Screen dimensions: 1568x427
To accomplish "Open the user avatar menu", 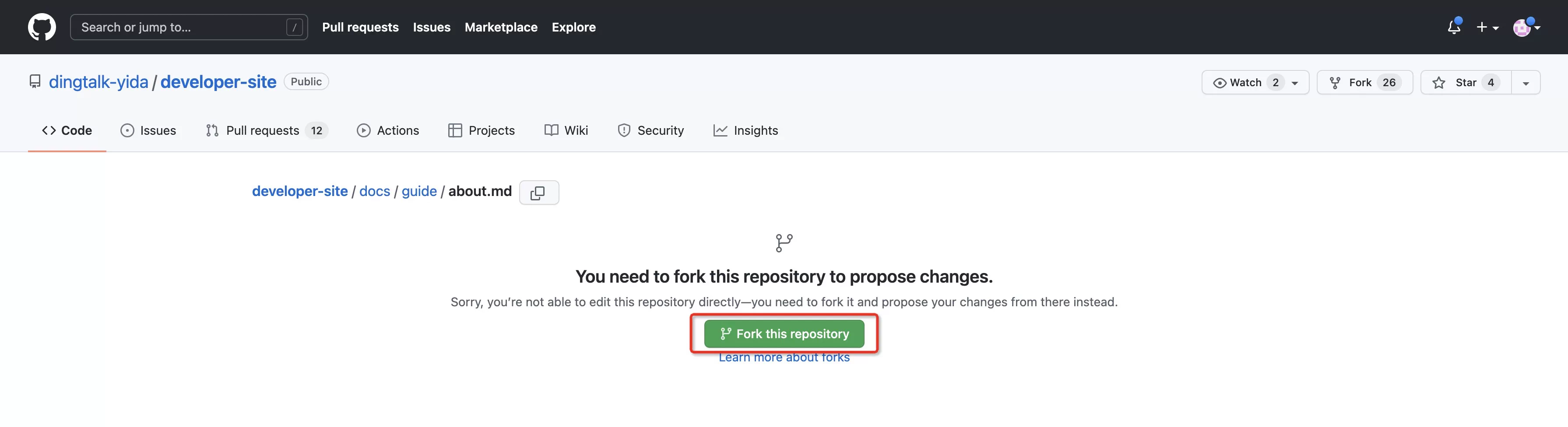I will click(1526, 28).
